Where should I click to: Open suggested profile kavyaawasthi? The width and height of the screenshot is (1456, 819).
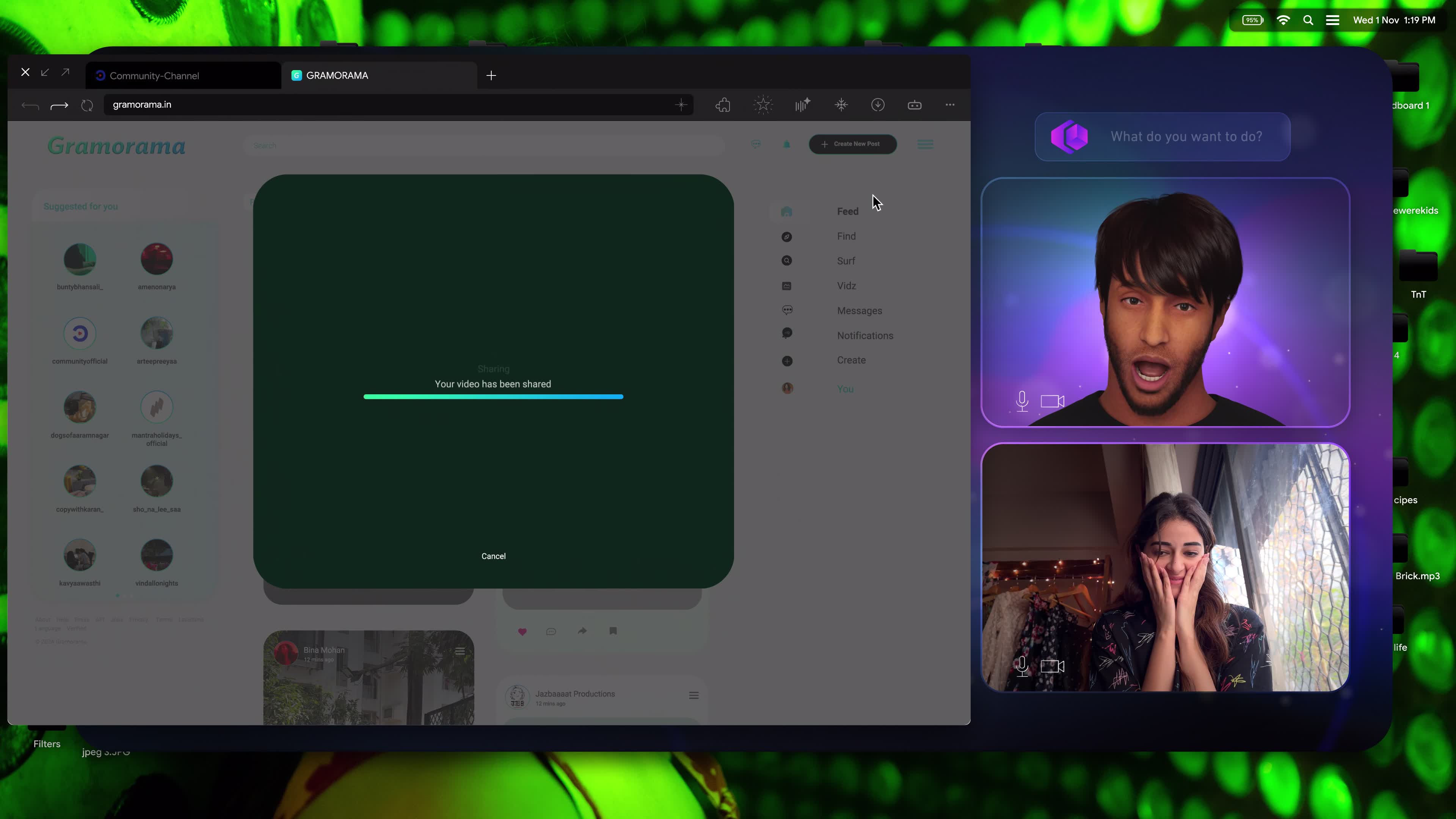click(x=80, y=555)
